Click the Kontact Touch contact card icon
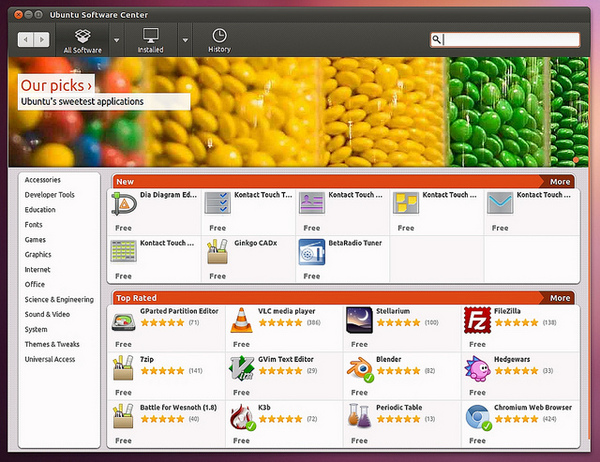600x462 pixels. [312, 203]
